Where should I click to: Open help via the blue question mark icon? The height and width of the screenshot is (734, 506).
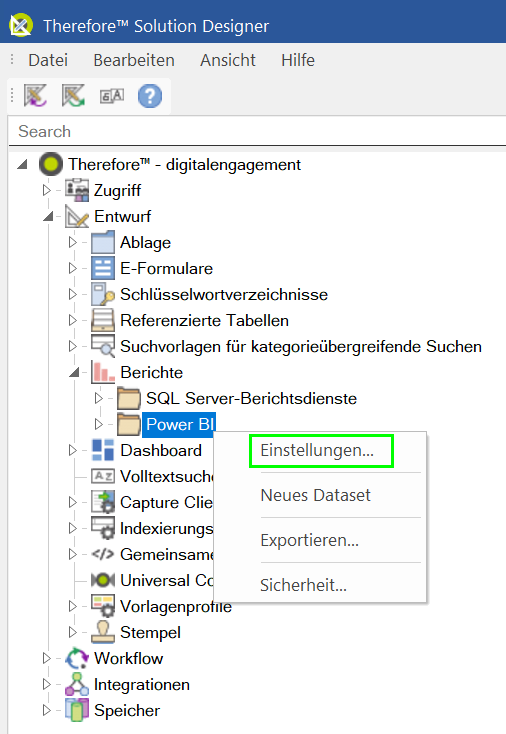pyautogui.click(x=150, y=96)
